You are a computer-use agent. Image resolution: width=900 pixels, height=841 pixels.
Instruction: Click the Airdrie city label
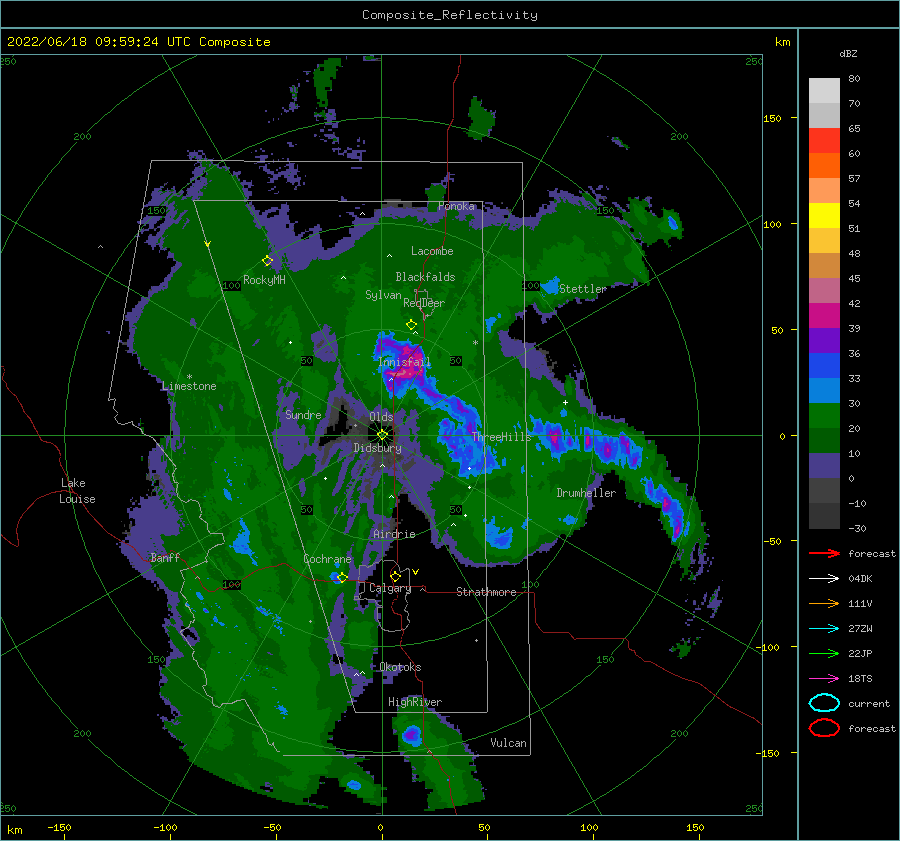click(x=394, y=534)
